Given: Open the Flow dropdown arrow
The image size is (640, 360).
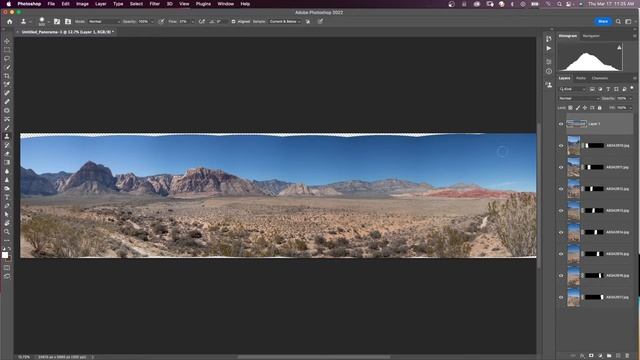Looking at the screenshot, I should point(192,22).
